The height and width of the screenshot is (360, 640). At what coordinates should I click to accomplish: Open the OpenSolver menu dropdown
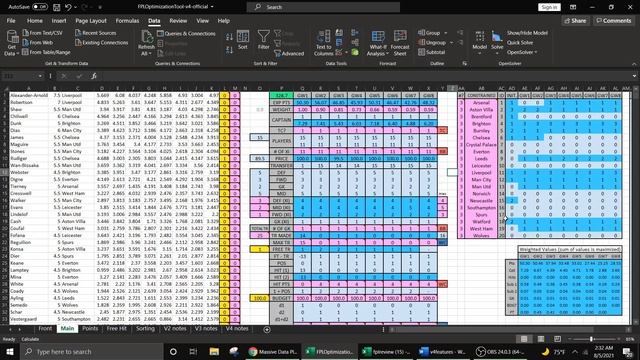[x=522, y=52]
